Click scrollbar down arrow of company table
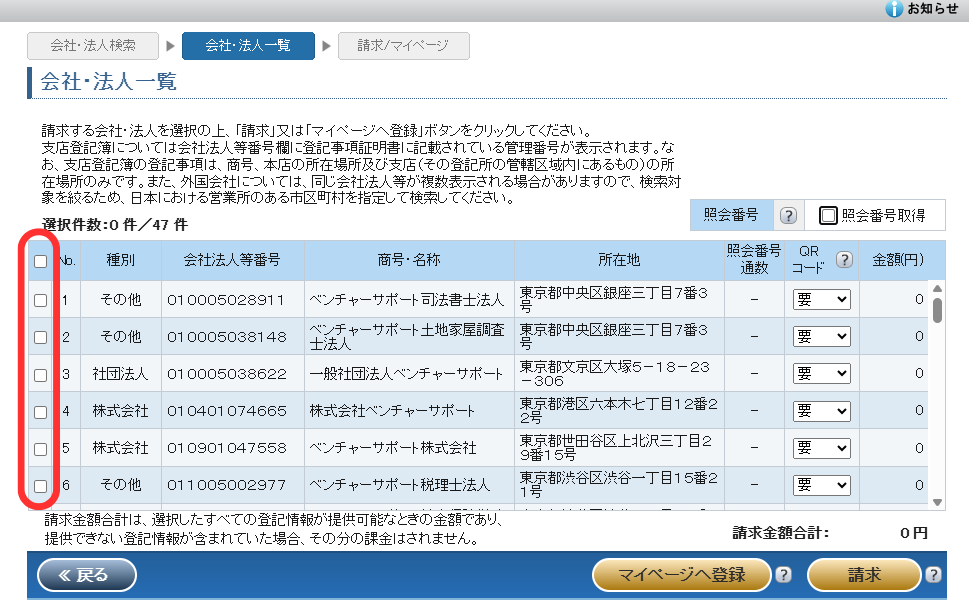This screenshot has height=601, width=969. [x=937, y=502]
